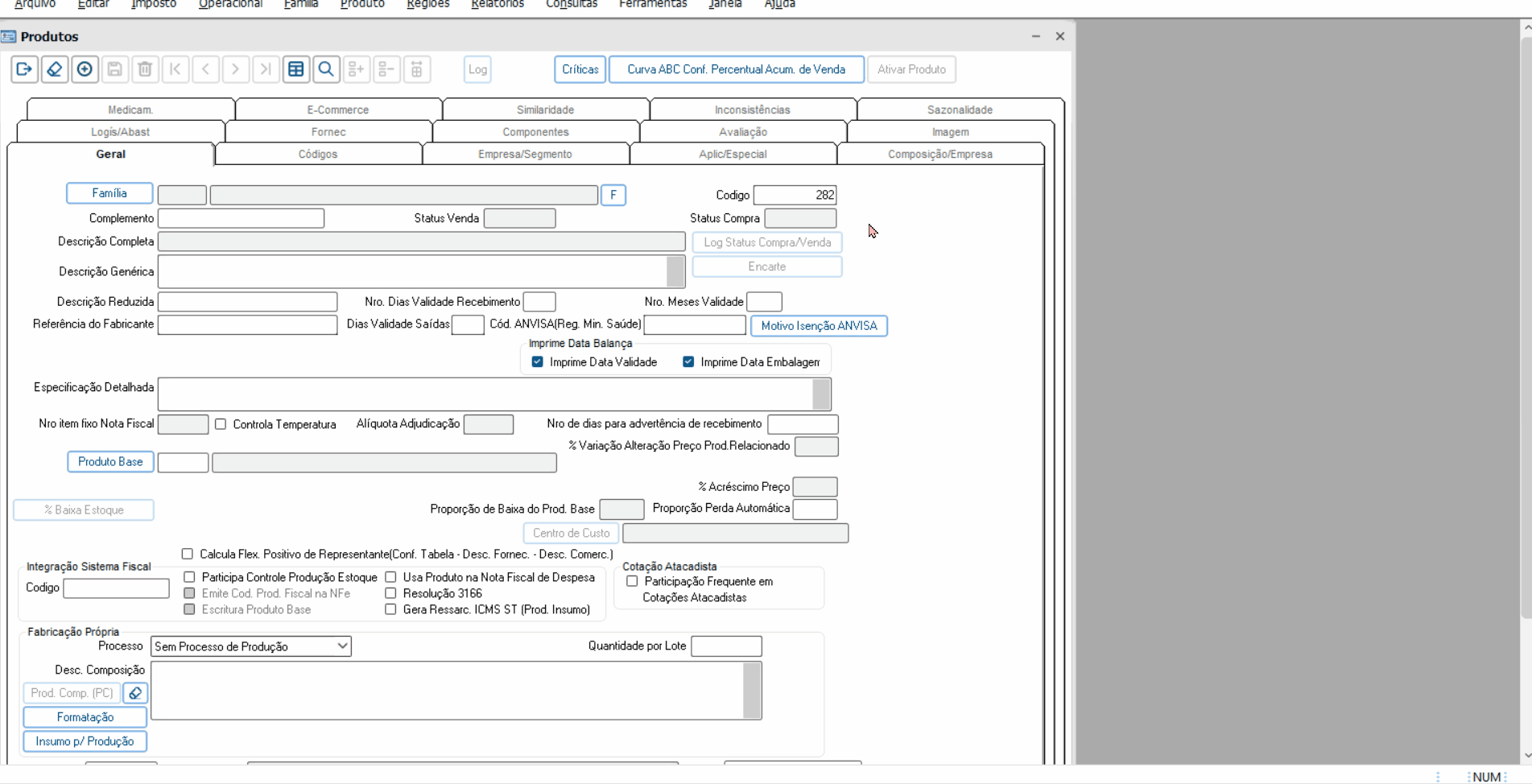This screenshot has width=1532, height=784.
Task: Switch to the Códigos tab
Action: click(x=318, y=154)
